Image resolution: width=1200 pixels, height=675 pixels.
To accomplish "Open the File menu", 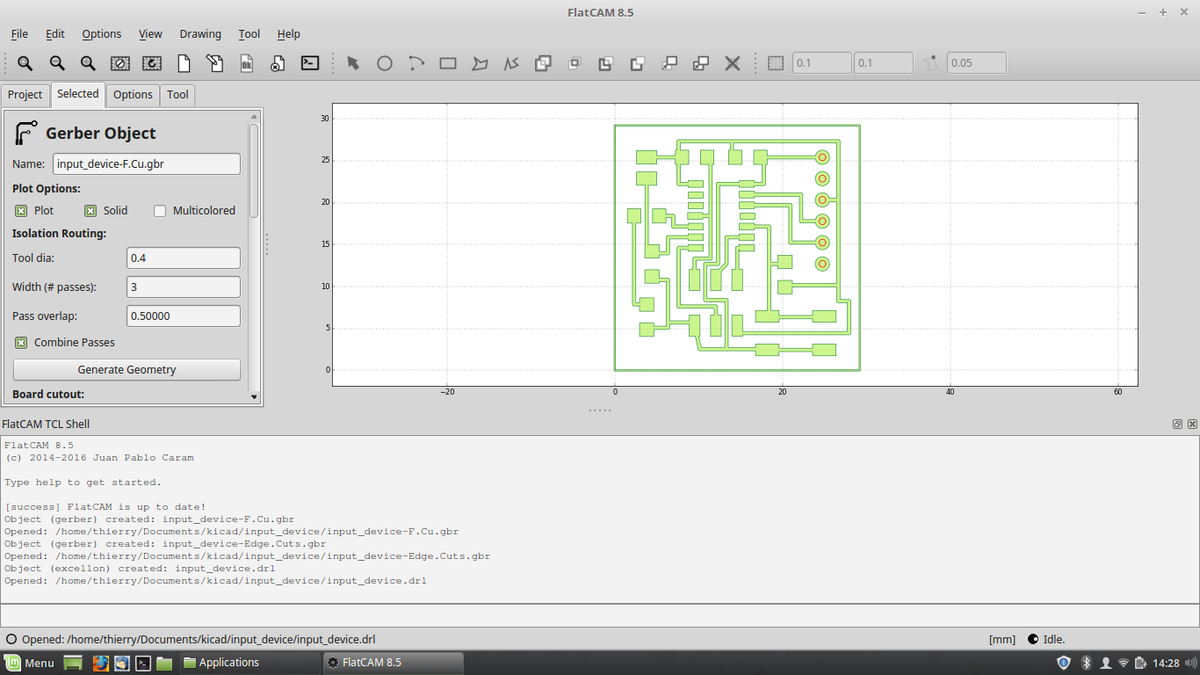I will (x=19, y=34).
